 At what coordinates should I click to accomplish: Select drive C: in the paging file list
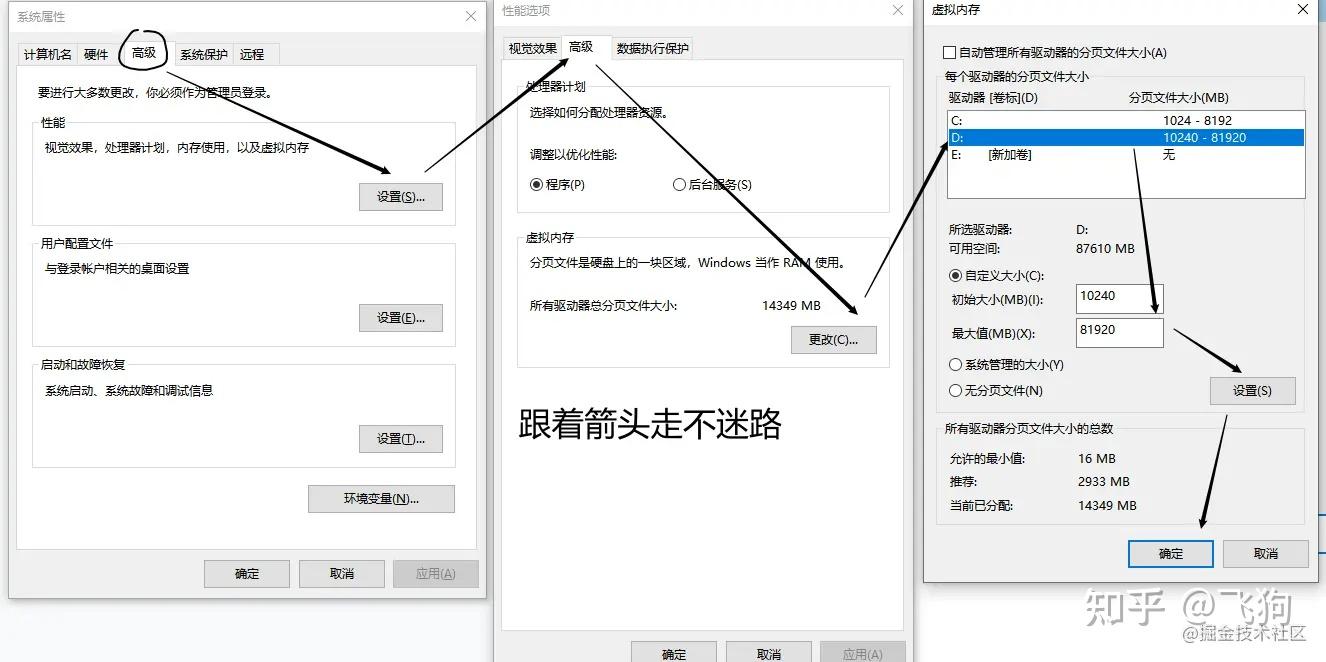tap(1050, 118)
